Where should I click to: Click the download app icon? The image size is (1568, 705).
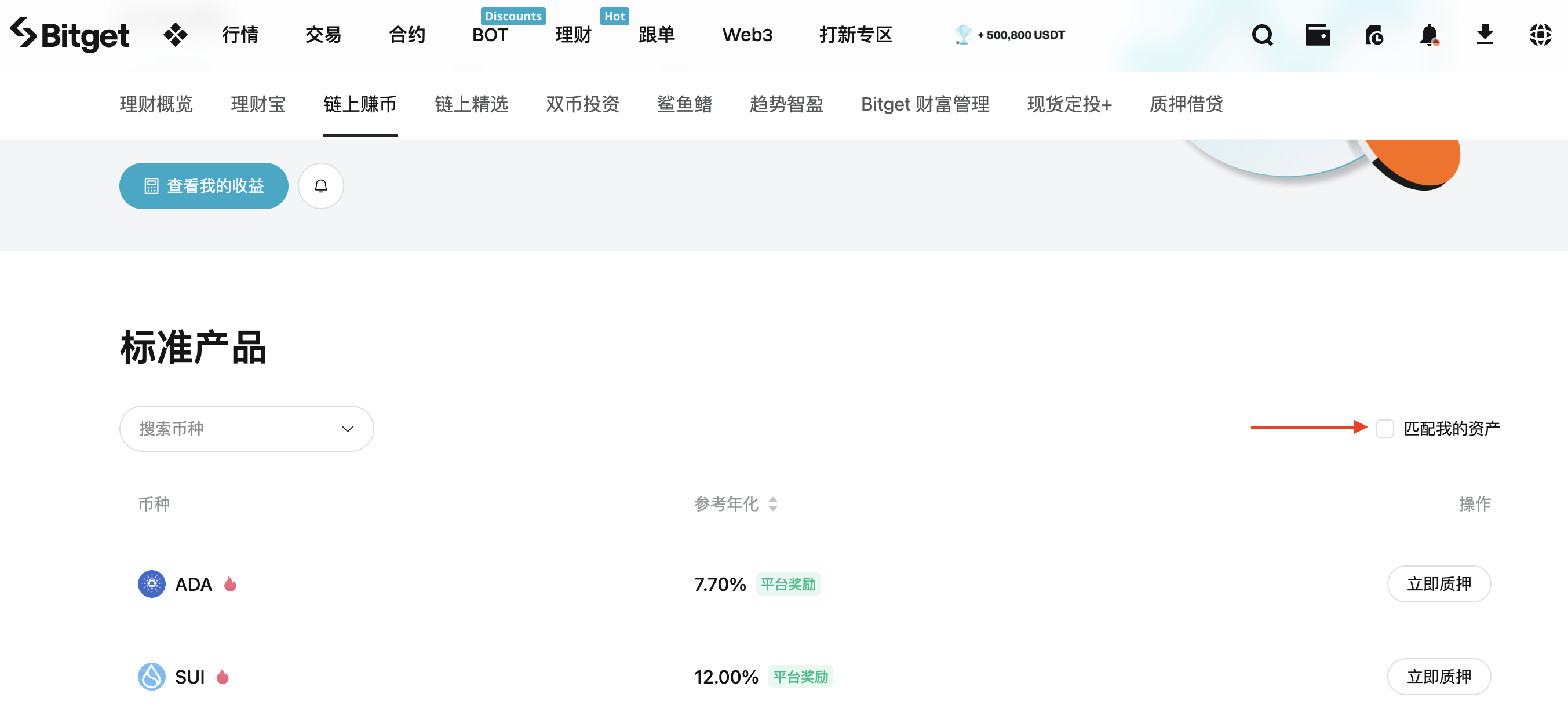click(1485, 35)
